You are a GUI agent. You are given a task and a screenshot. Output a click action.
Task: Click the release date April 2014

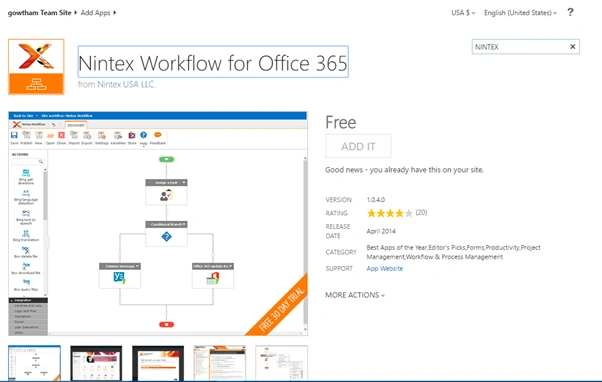[381, 231]
